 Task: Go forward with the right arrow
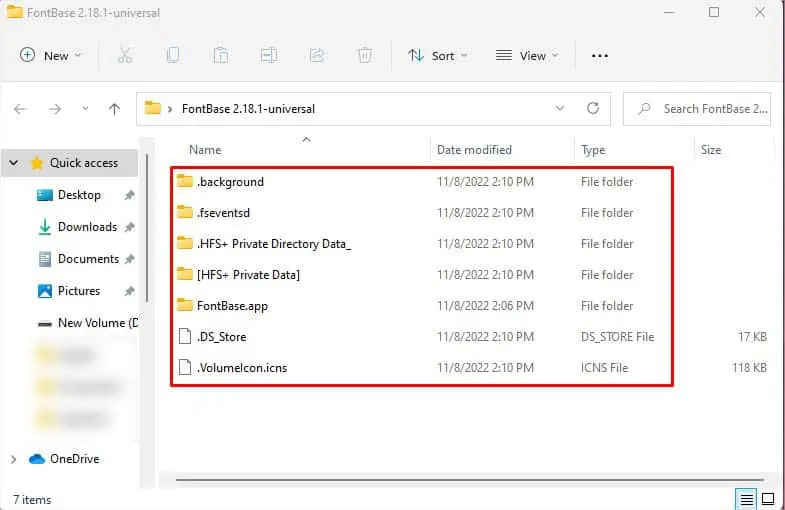coord(55,109)
